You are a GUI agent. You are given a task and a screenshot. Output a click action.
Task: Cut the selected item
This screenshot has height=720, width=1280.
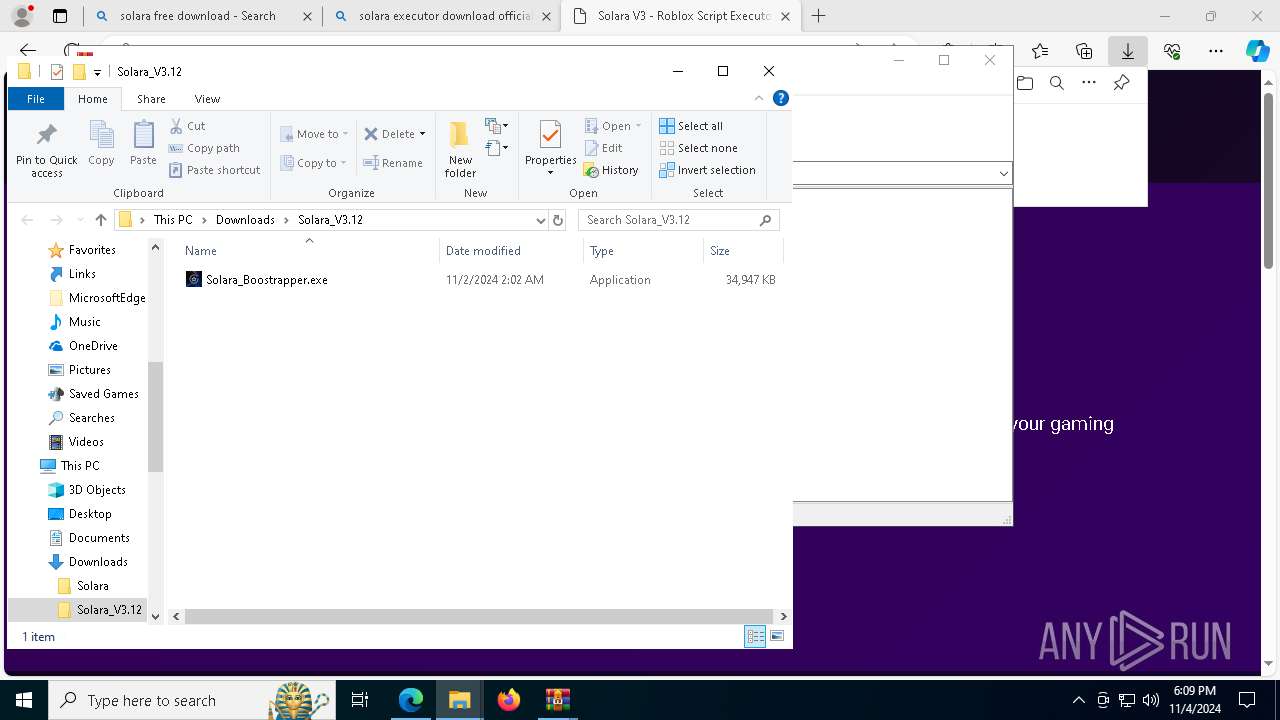click(187, 126)
